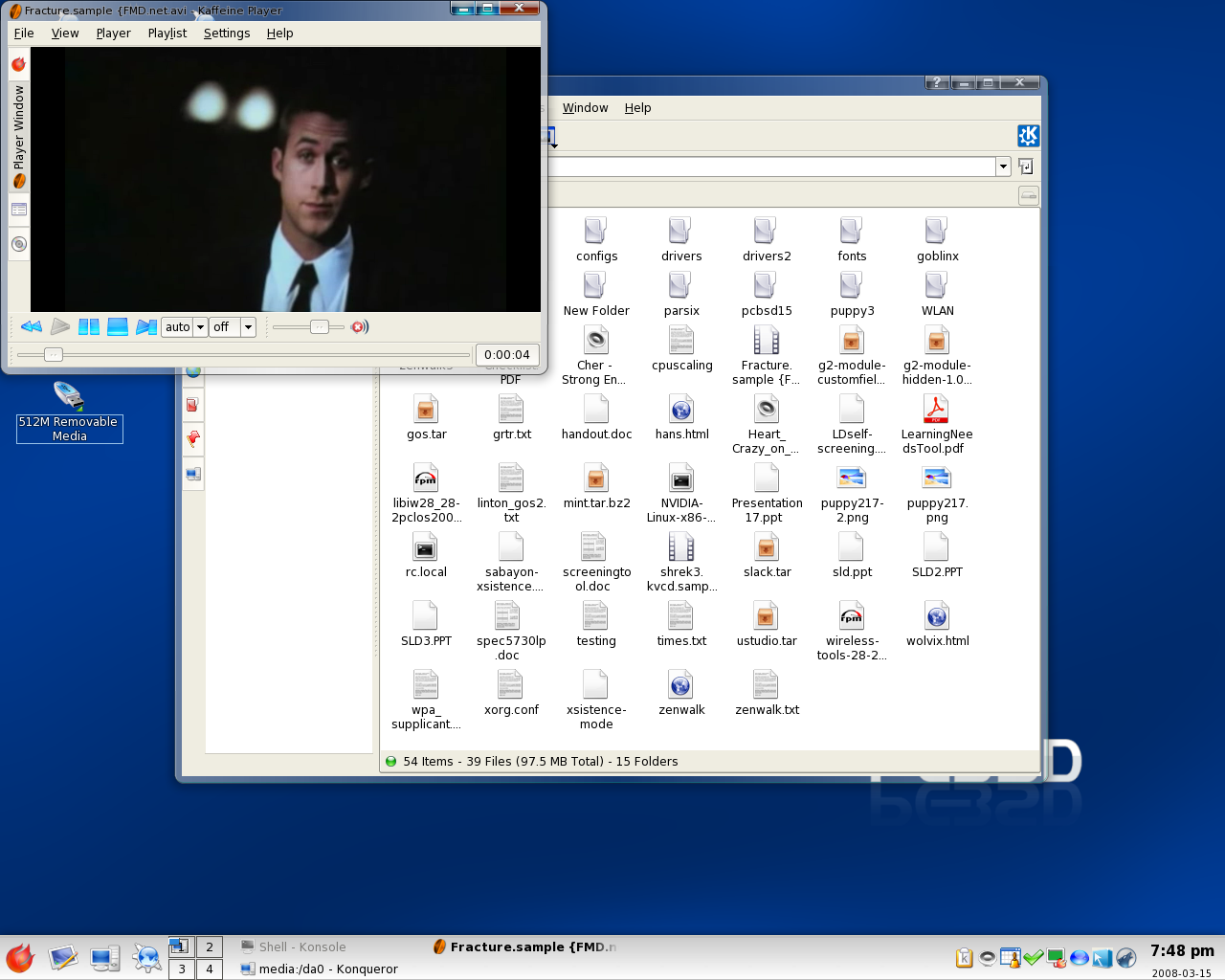The width and height of the screenshot is (1225, 980).
Task: Click the 0:00:04 elapsed time display
Action: pyautogui.click(x=507, y=355)
